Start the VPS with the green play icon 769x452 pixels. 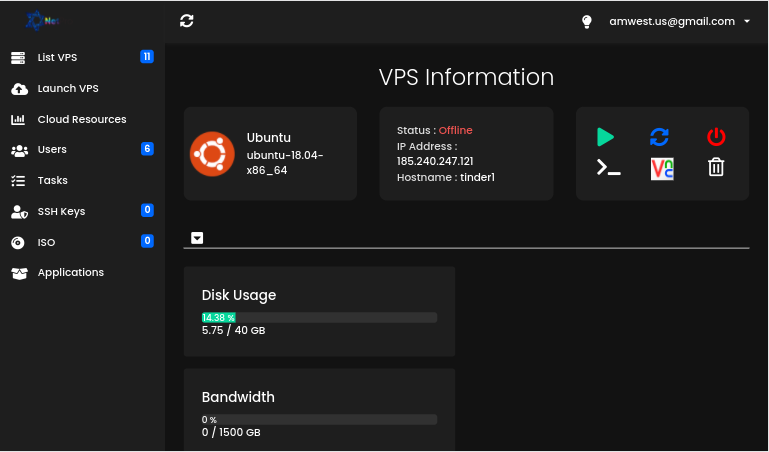coord(605,137)
